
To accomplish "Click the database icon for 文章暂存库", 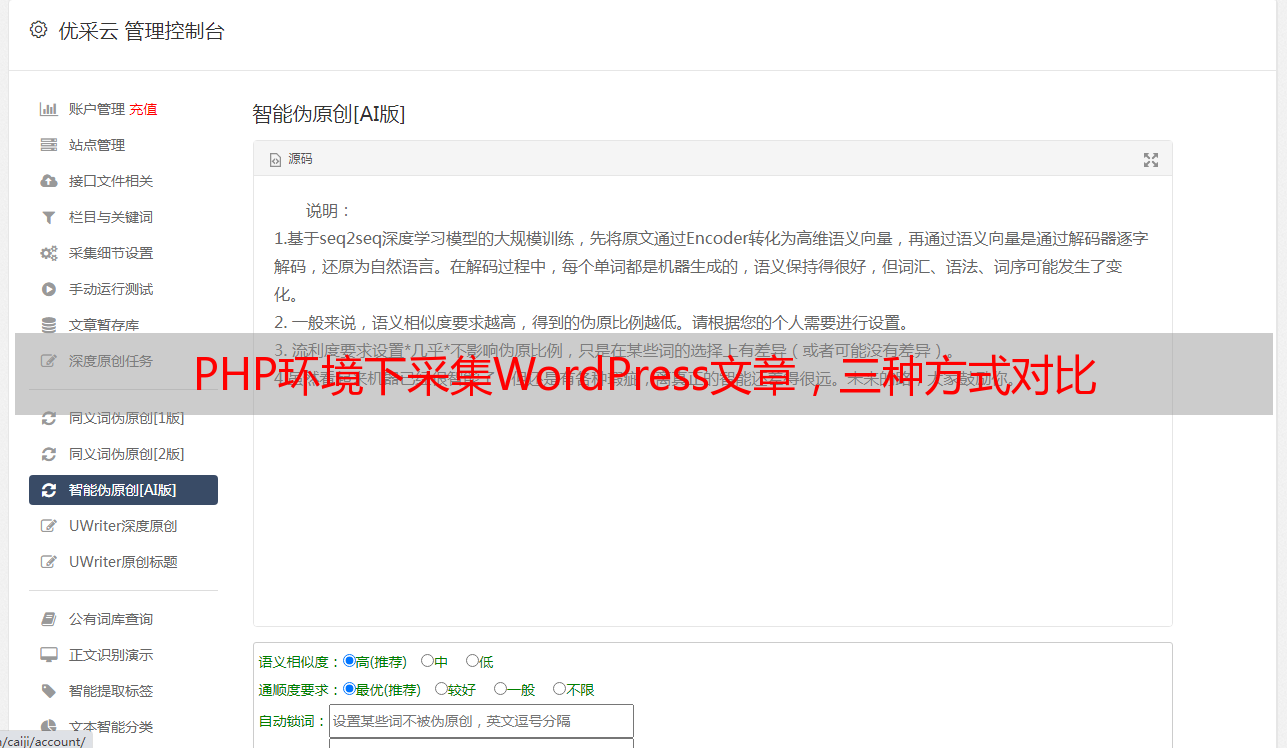I will 48,325.
